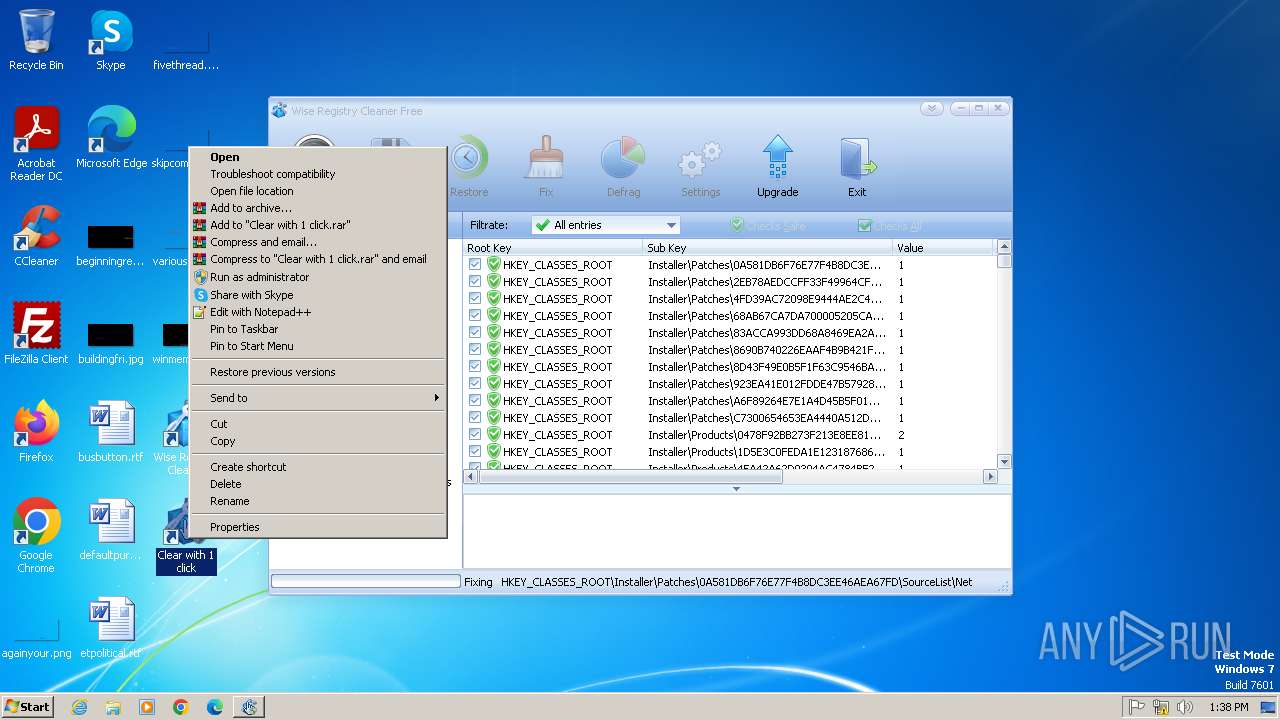The image size is (1280, 720).
Task: Open the title bar options dropdown button
Action: click(x=931, y=109)
